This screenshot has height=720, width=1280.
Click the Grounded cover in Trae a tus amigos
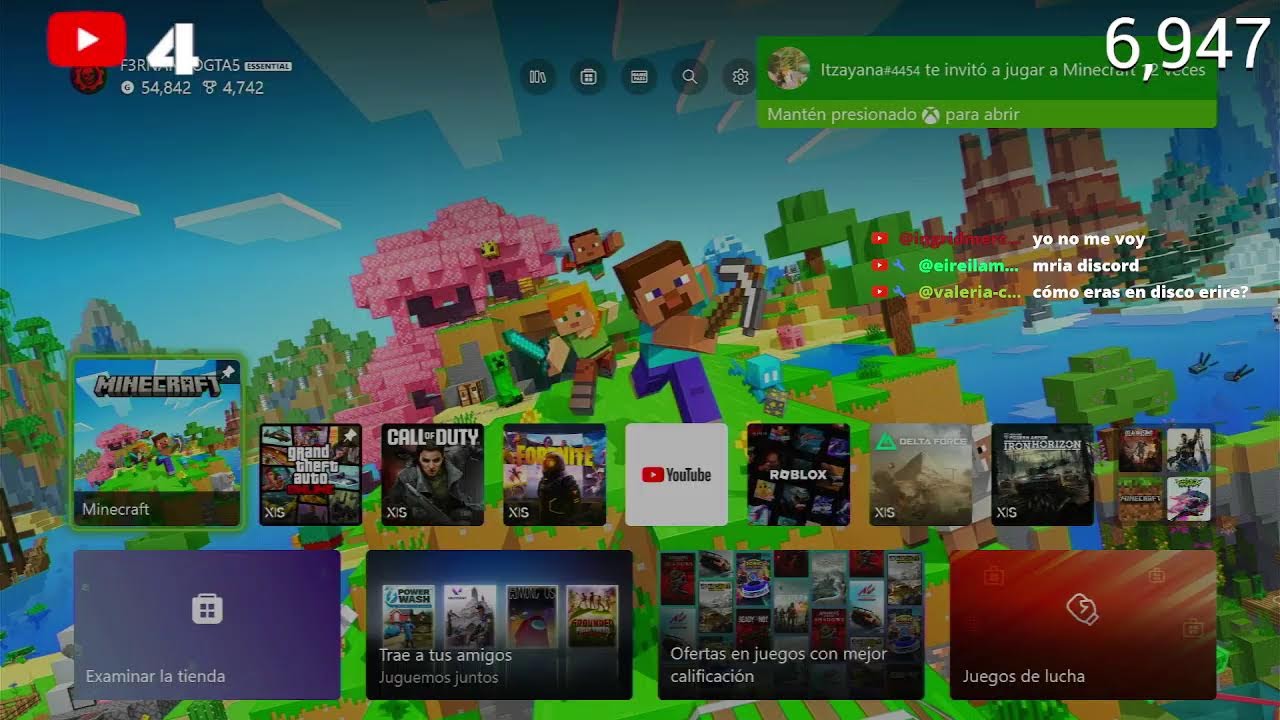click(x=592, y=616)
